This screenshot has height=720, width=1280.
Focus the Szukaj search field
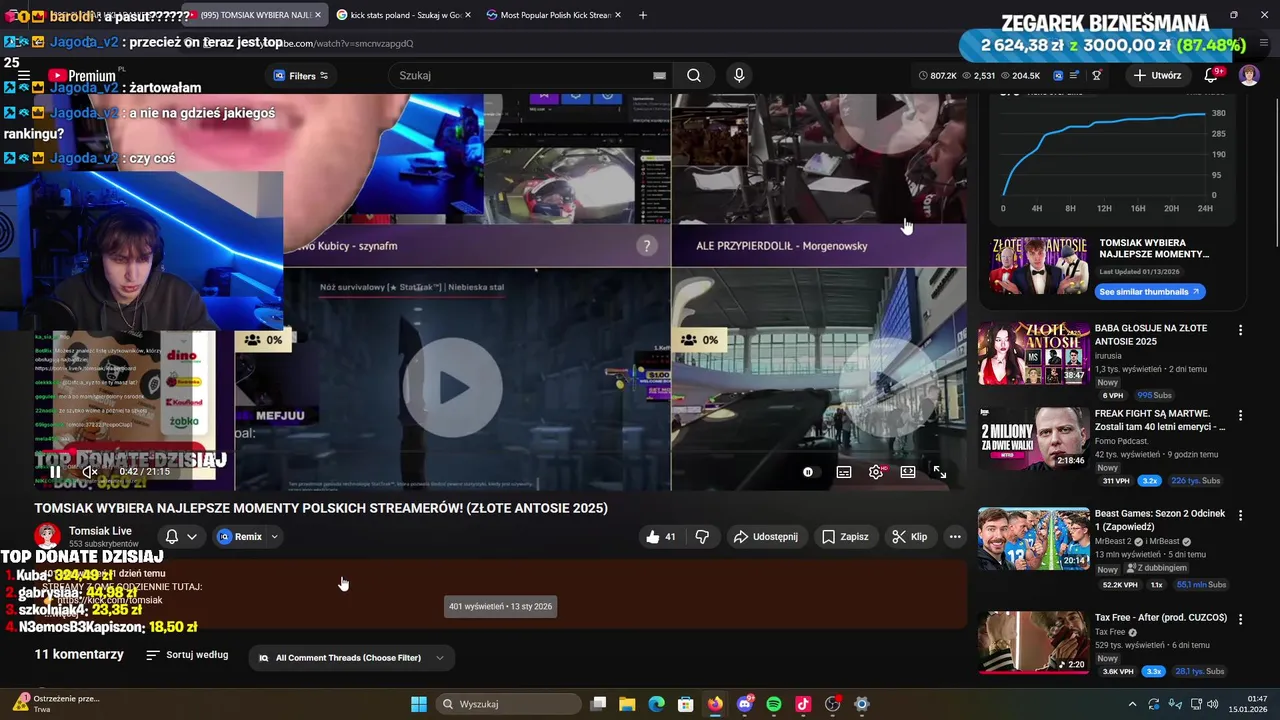tap(520, 75)
